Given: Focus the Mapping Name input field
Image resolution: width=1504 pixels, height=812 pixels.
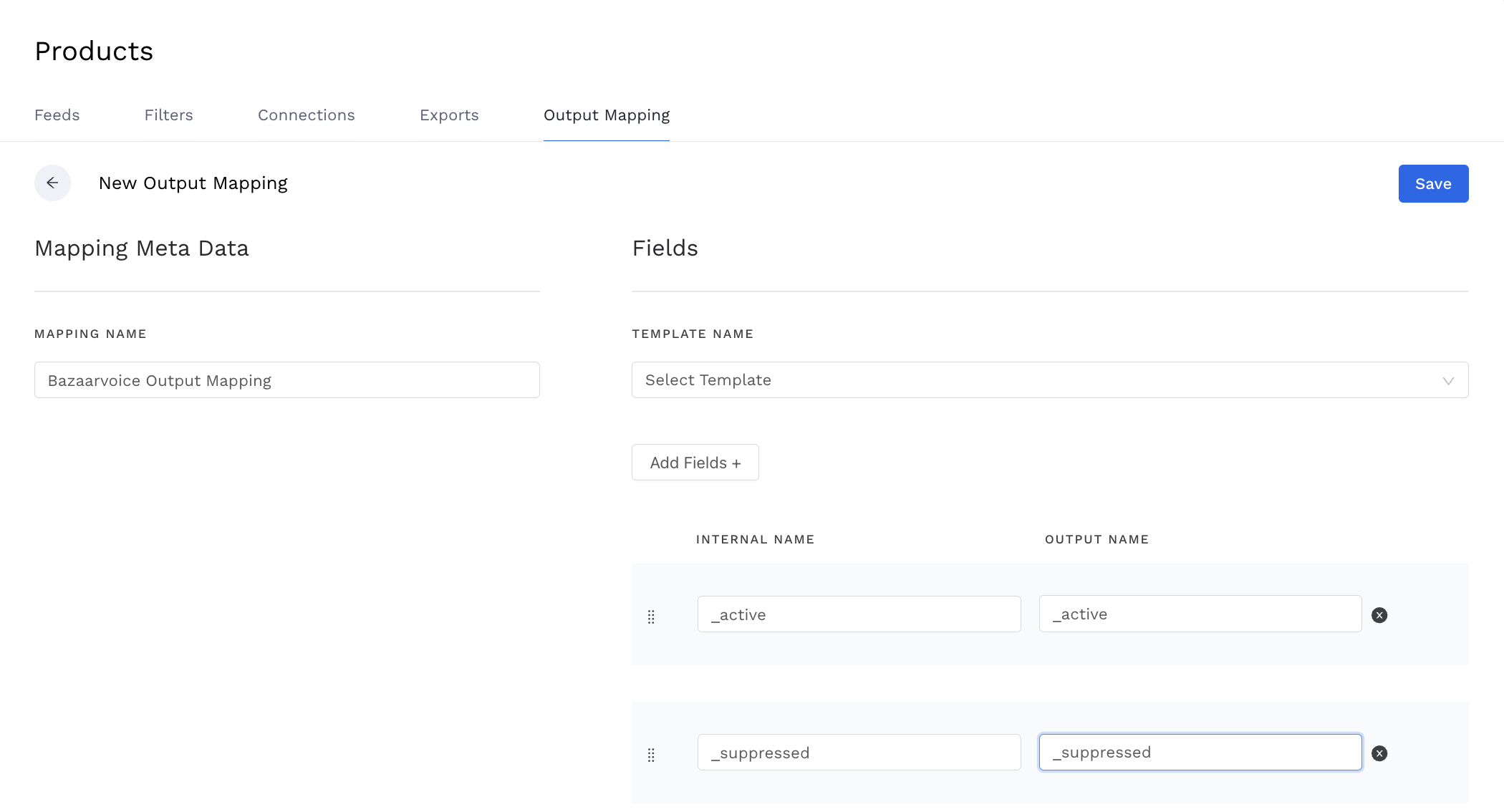Looking at the screenshot, I should click(x=286, y=380).
